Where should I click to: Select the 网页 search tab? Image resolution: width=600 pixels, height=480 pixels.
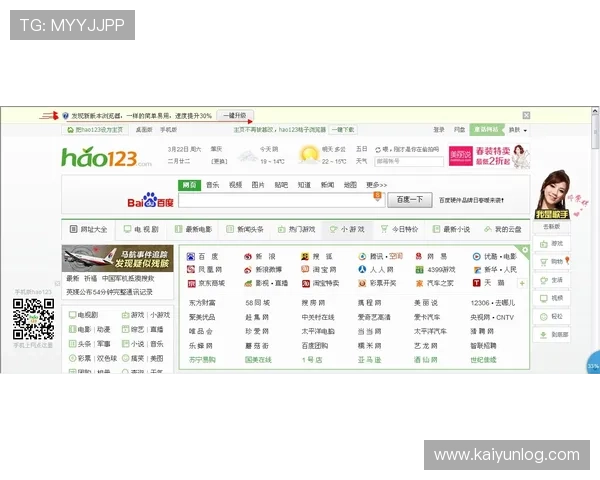(189, 185)
